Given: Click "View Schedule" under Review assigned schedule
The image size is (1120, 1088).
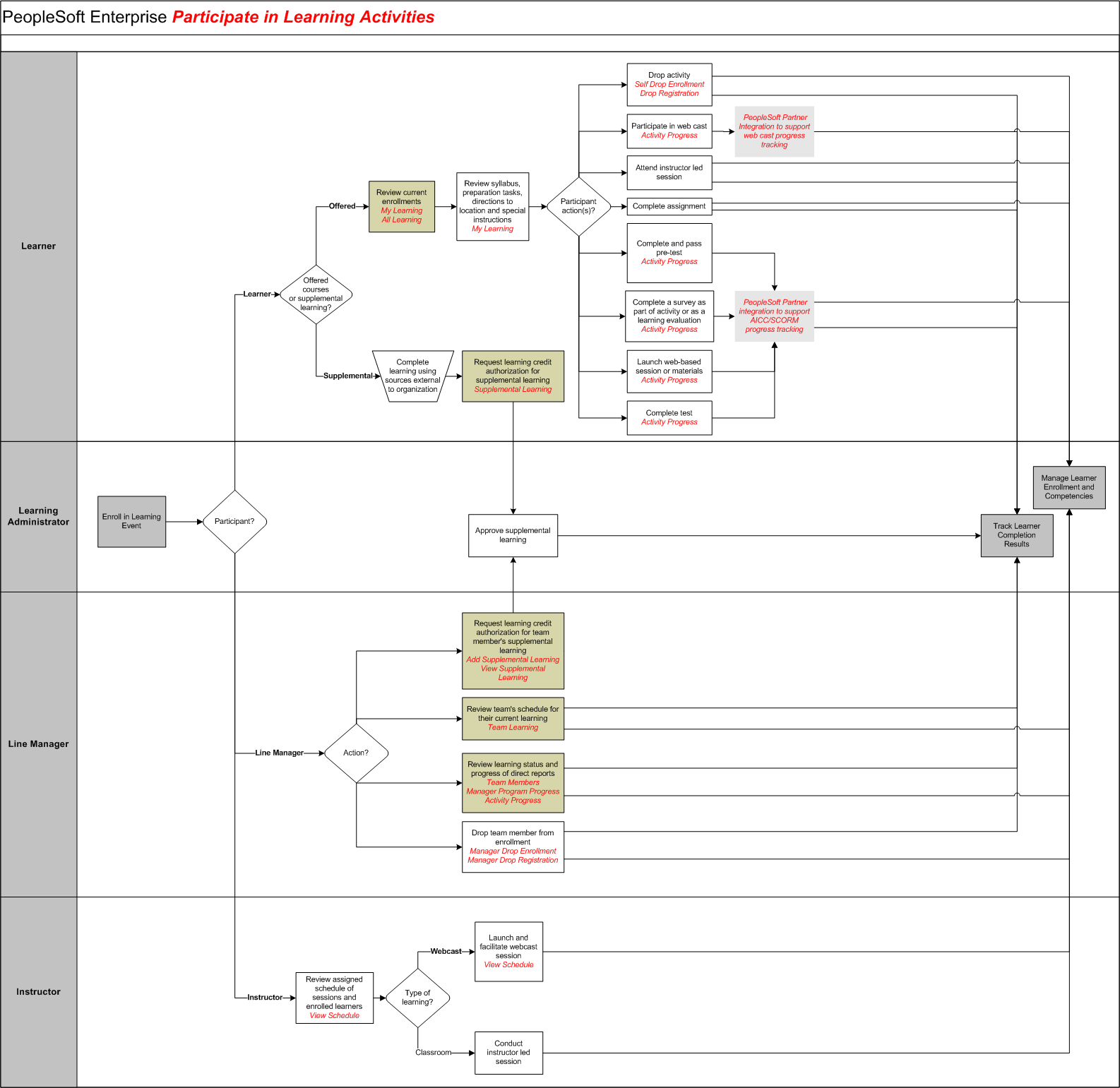Looking at the screenshot, I should point(335,1016).
